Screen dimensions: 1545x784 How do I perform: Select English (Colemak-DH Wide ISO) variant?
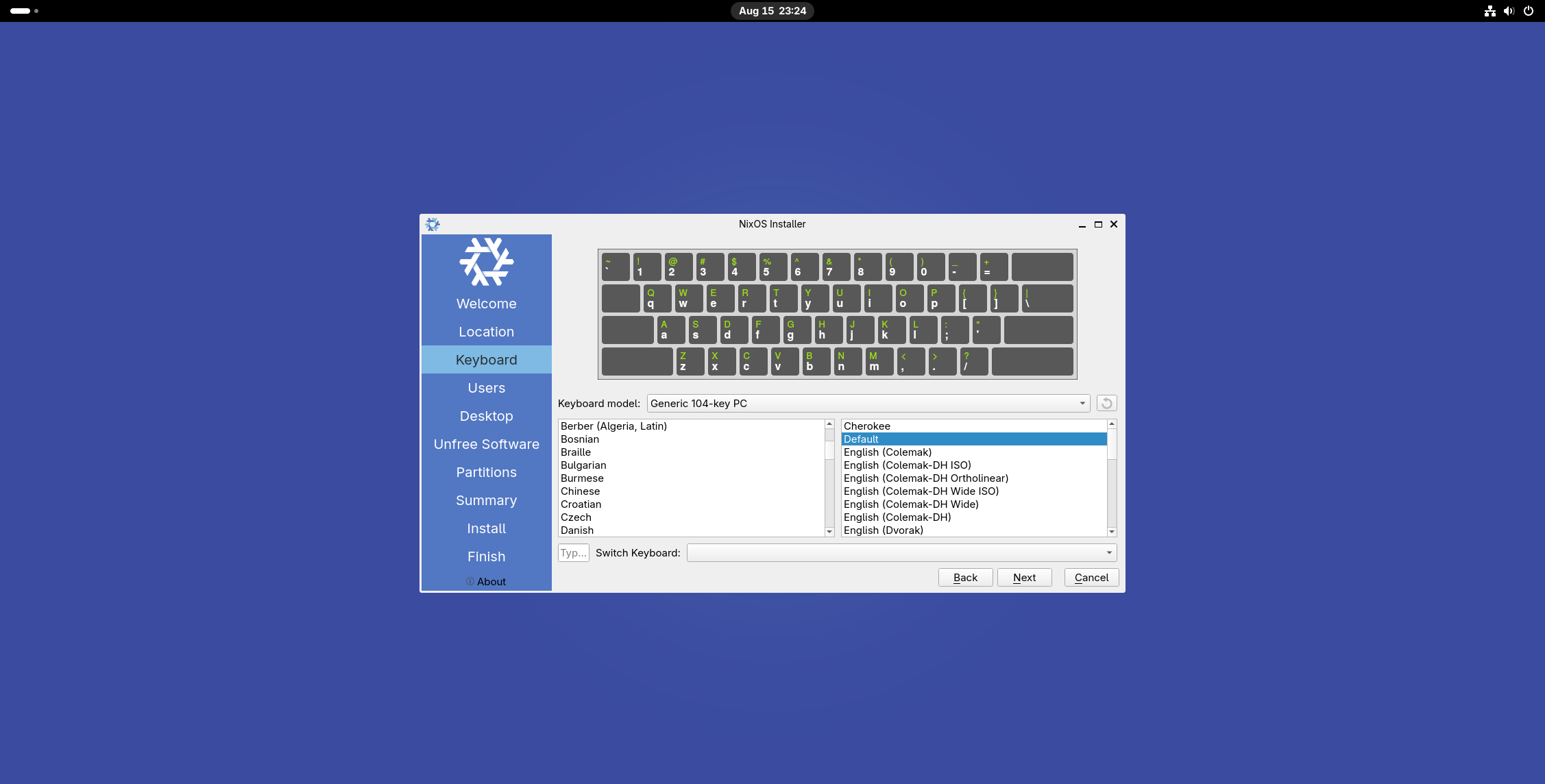tap(974, 491)
